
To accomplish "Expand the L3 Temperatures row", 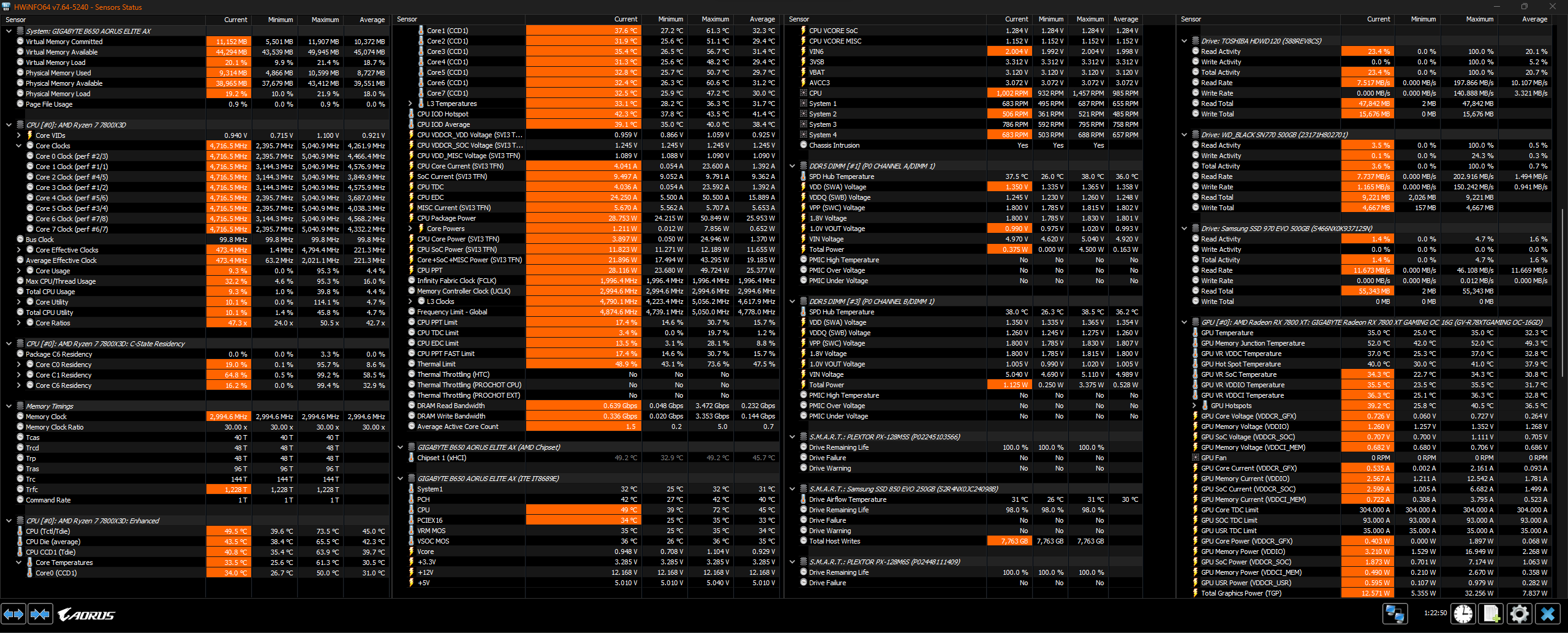I will (410, 104).
